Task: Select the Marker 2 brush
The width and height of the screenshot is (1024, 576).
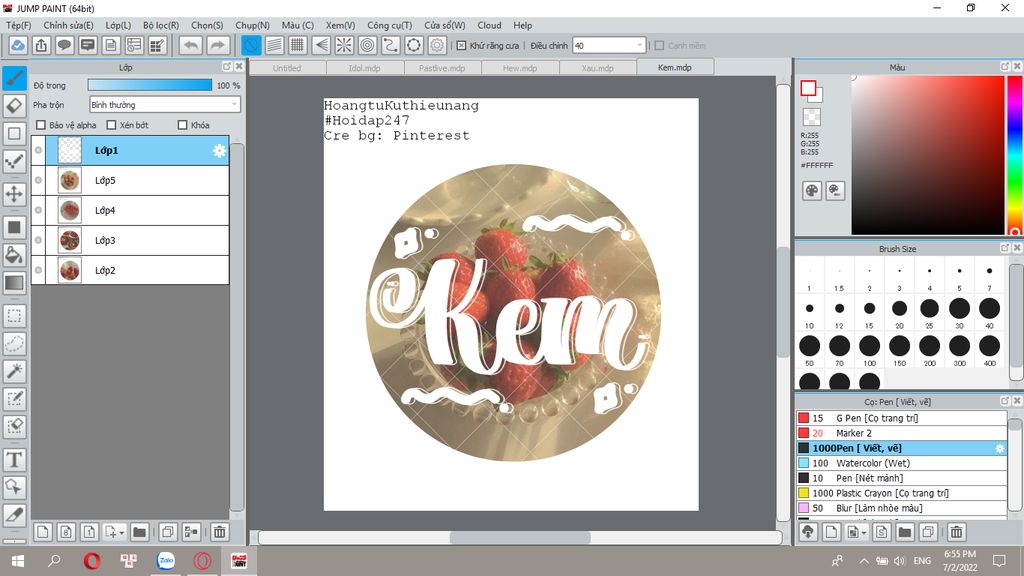Action: 901,433
